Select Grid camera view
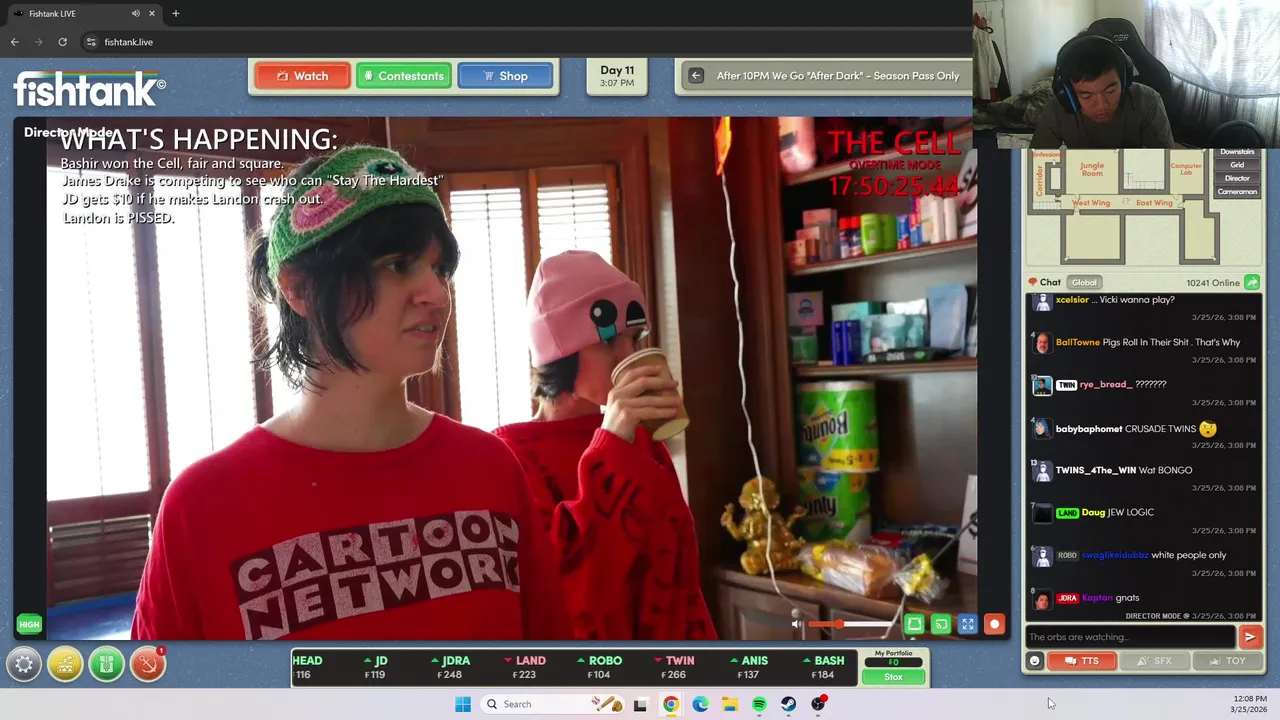Image resolution: width=1280 pixels, height=720 pixels. [x=1237, y=165]
